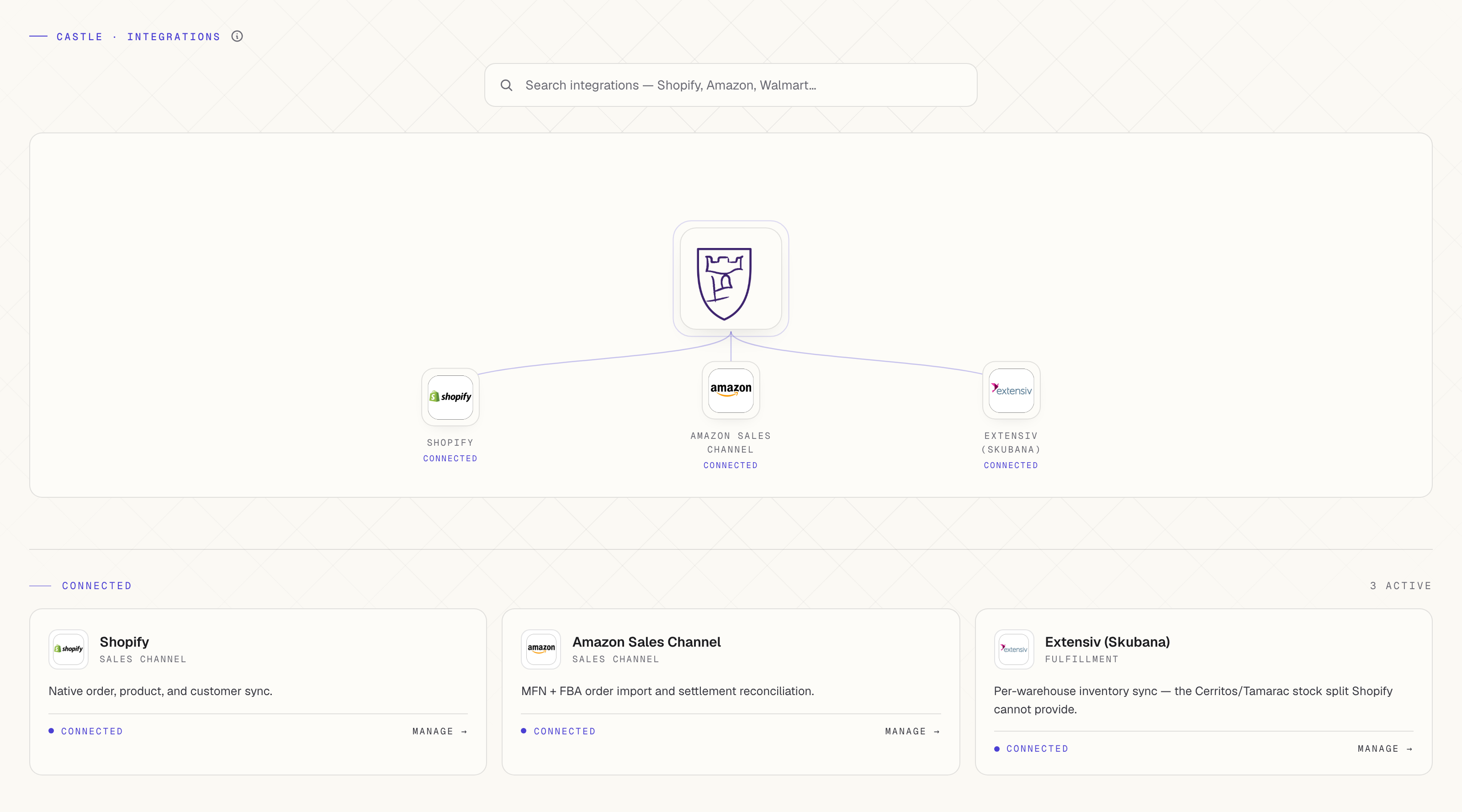Click 'Per-warehouse inventory sync' description
The height and width of the screenshot is (812, 1462).
(x=1193, y=700)
